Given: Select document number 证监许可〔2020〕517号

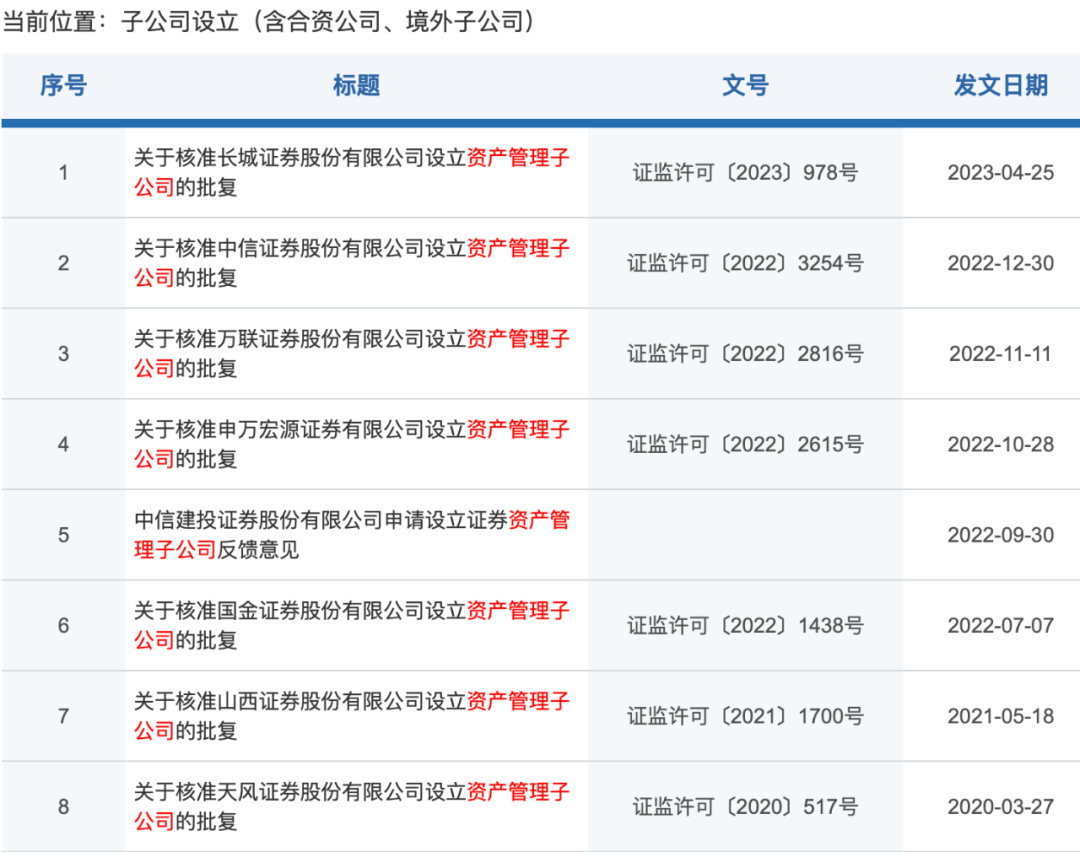Looking at the screenshot, I should tap(745, 807).
